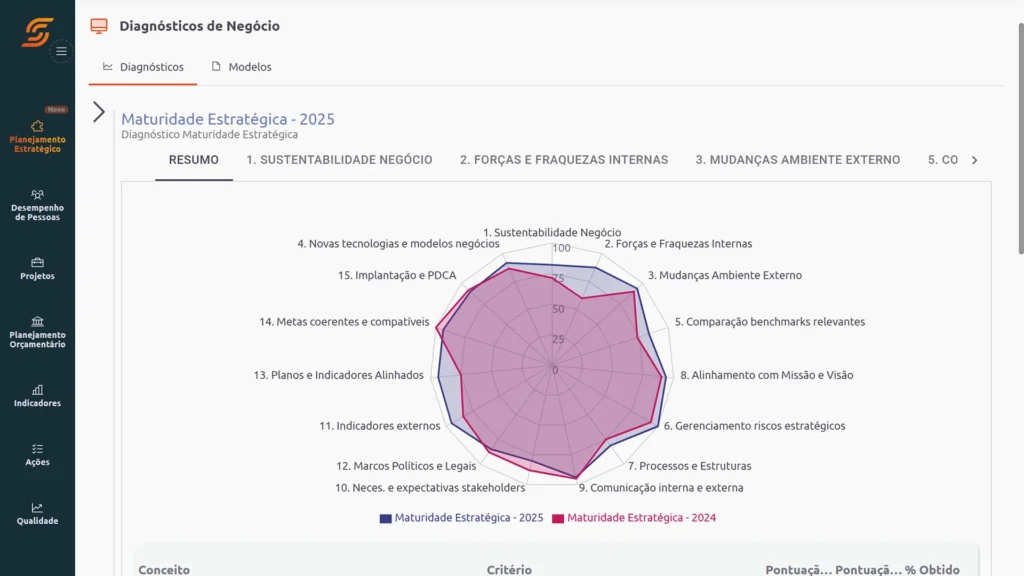Screen dimensions: 1024x576
Task: Click label 13. Planos e Indicadores Alinhados
Action: tap(338, 376)
